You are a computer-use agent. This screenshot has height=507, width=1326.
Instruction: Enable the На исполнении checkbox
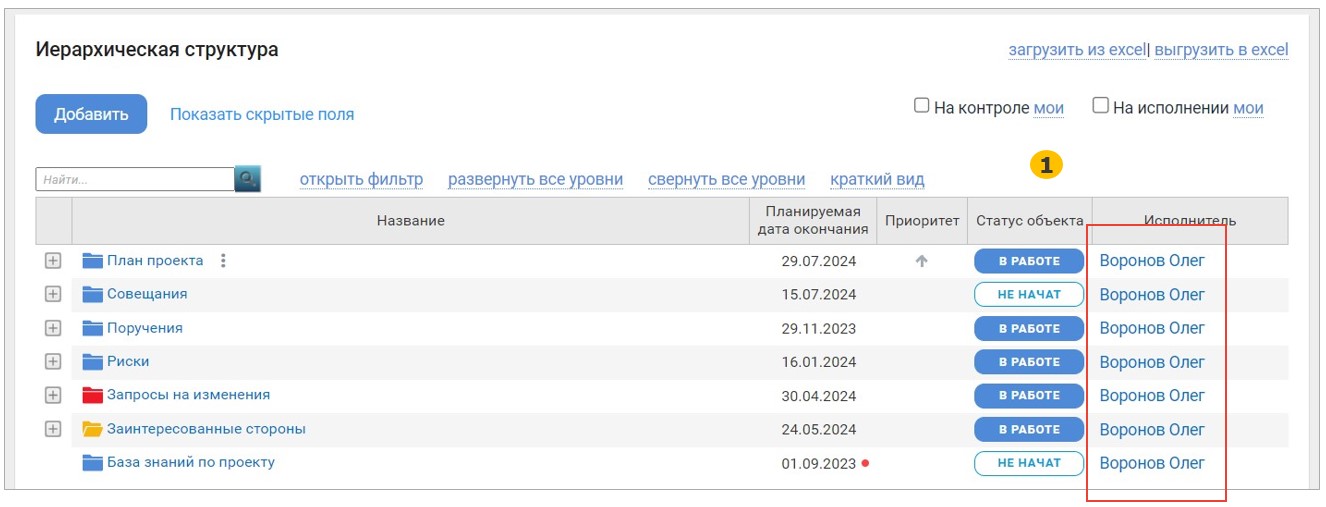1101,106
